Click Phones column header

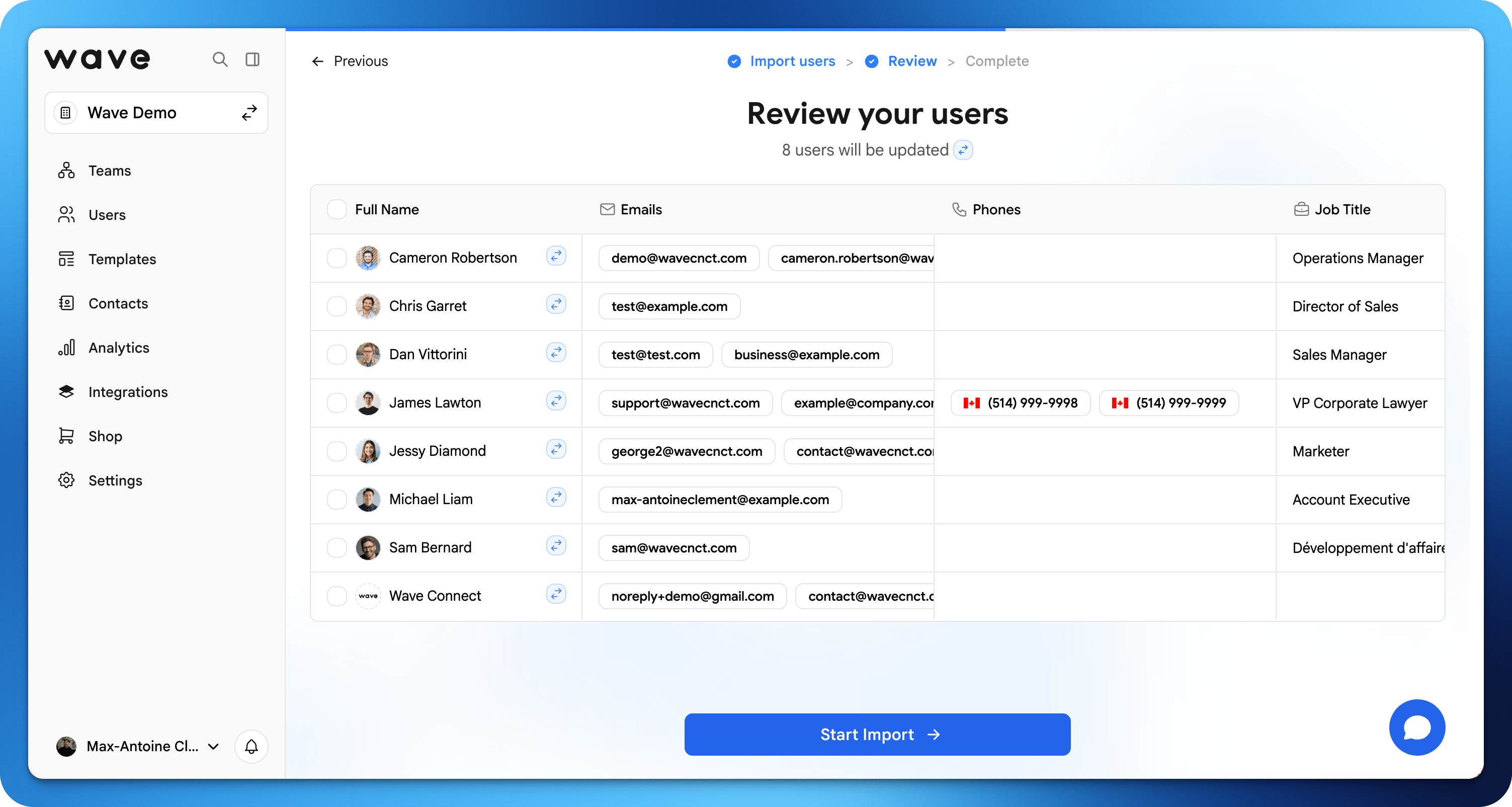986,209
